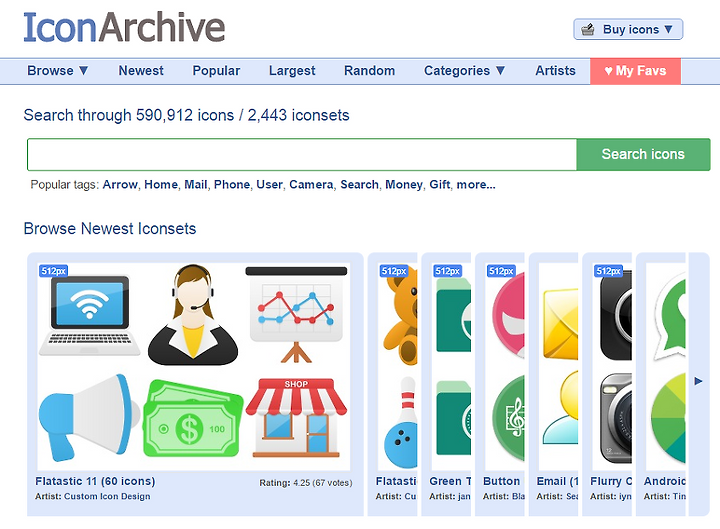The image size is (720, 529).
Task: Open the Green iconset title link
Action: click(450, 481)
